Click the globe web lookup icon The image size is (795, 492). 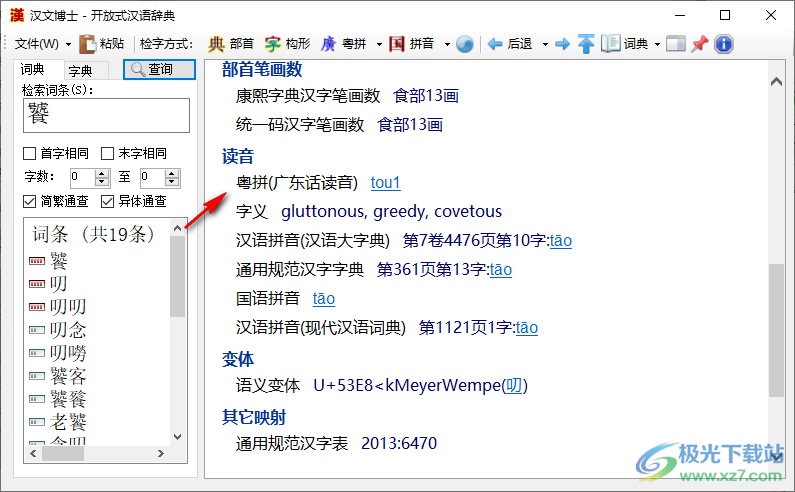[x=464, y=44]
